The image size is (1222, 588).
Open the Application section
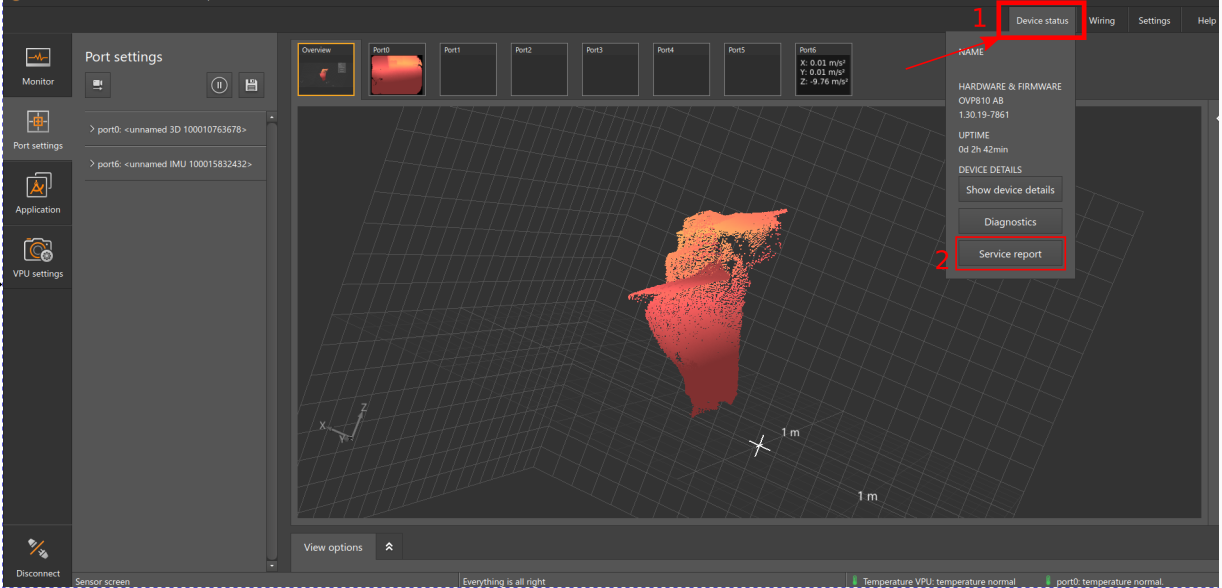(38, 193)
